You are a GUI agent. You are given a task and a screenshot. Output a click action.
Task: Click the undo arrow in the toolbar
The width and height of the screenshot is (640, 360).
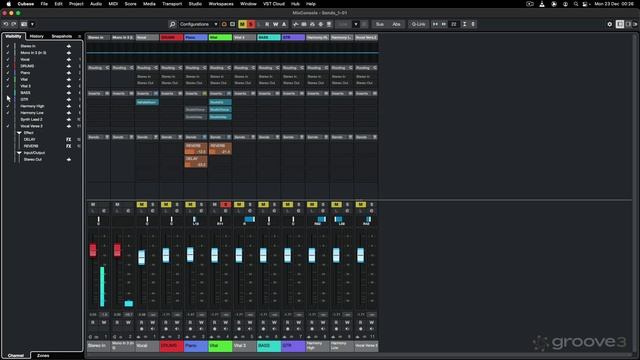click(6, 24)
